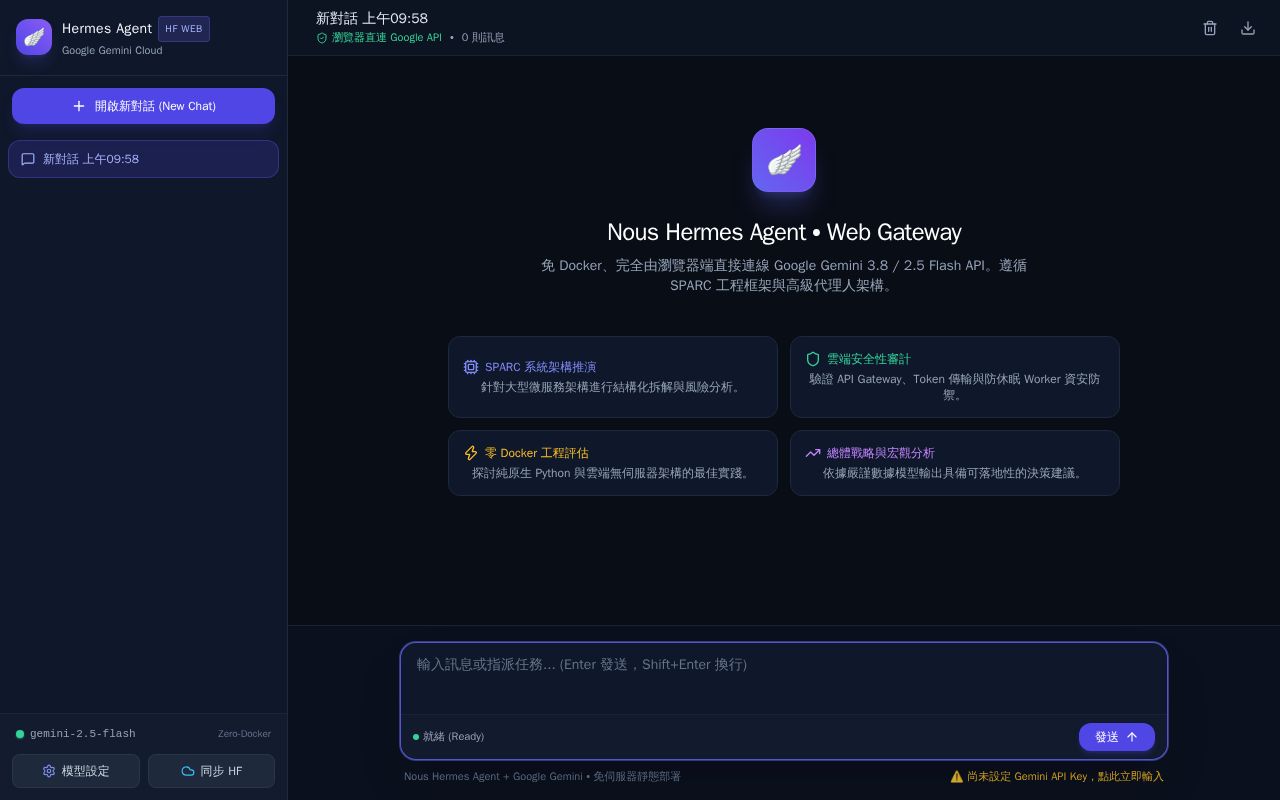This screenshot has height=800, width=1280.
Task: Click the warning triangle icon near API Key notice
Action: [957, 776]
